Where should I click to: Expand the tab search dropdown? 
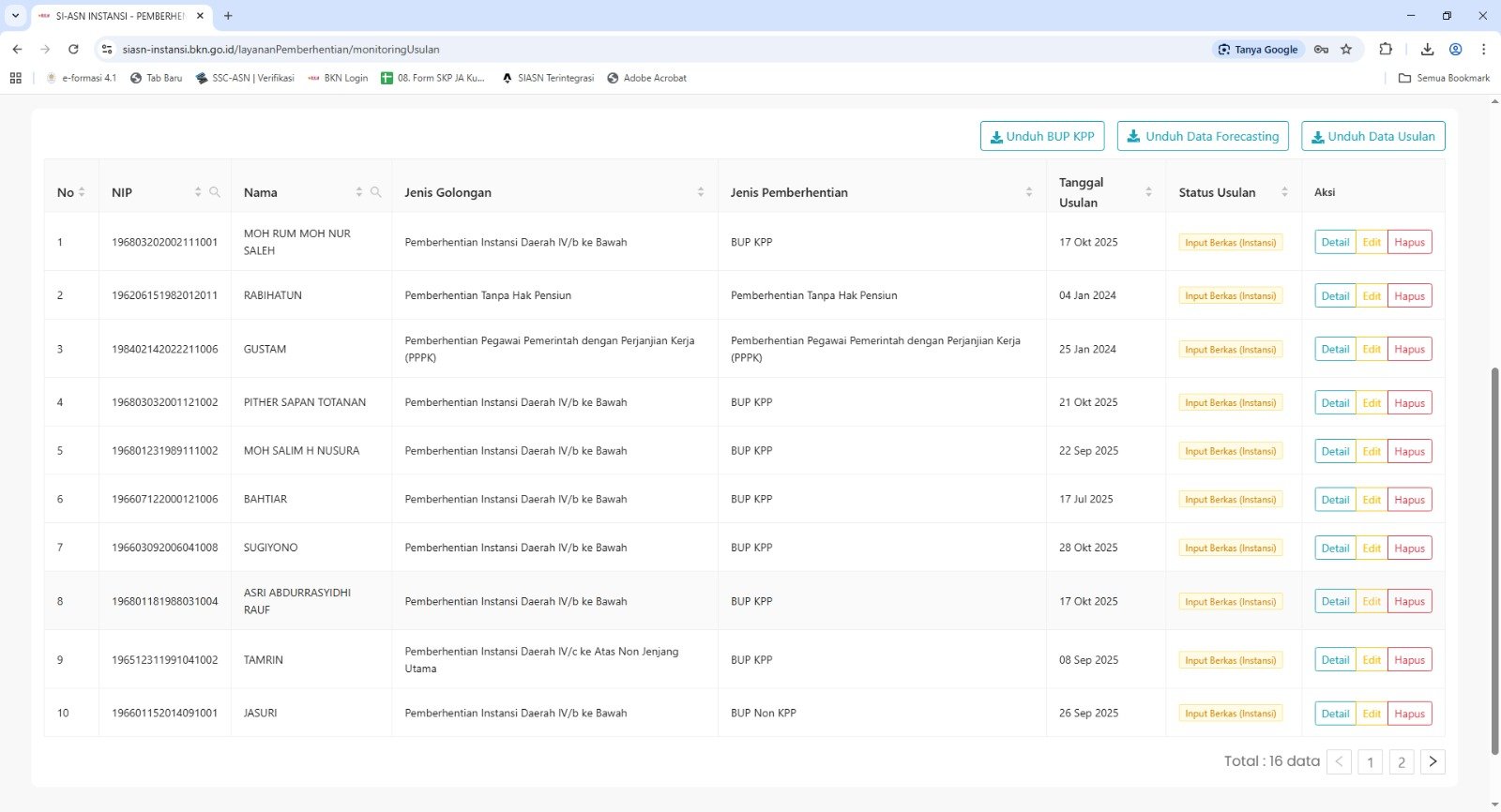pyautogui.click(x=15, y=16)
